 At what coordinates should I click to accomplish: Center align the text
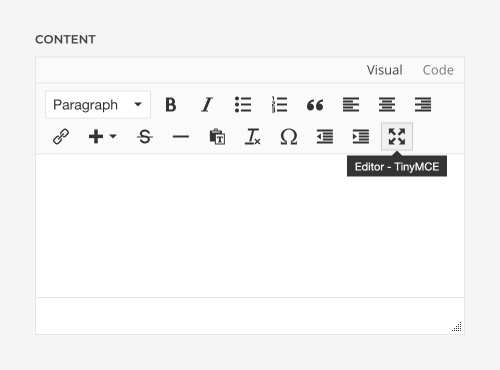pos(387,105)
